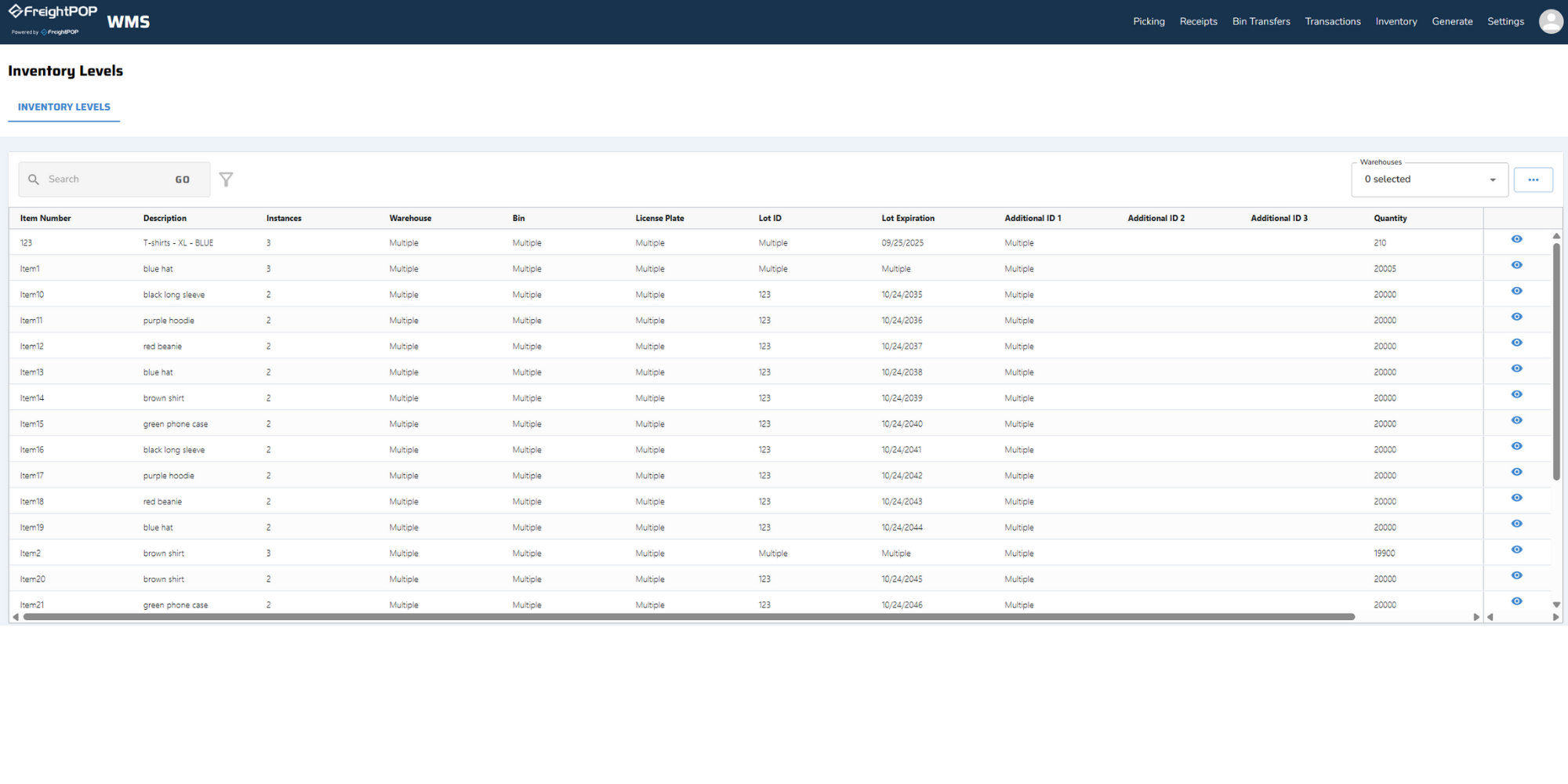Select the INVENTORY LEVELS tab
This screenshot has height=784, width=1568.
[x=64, y=107]
